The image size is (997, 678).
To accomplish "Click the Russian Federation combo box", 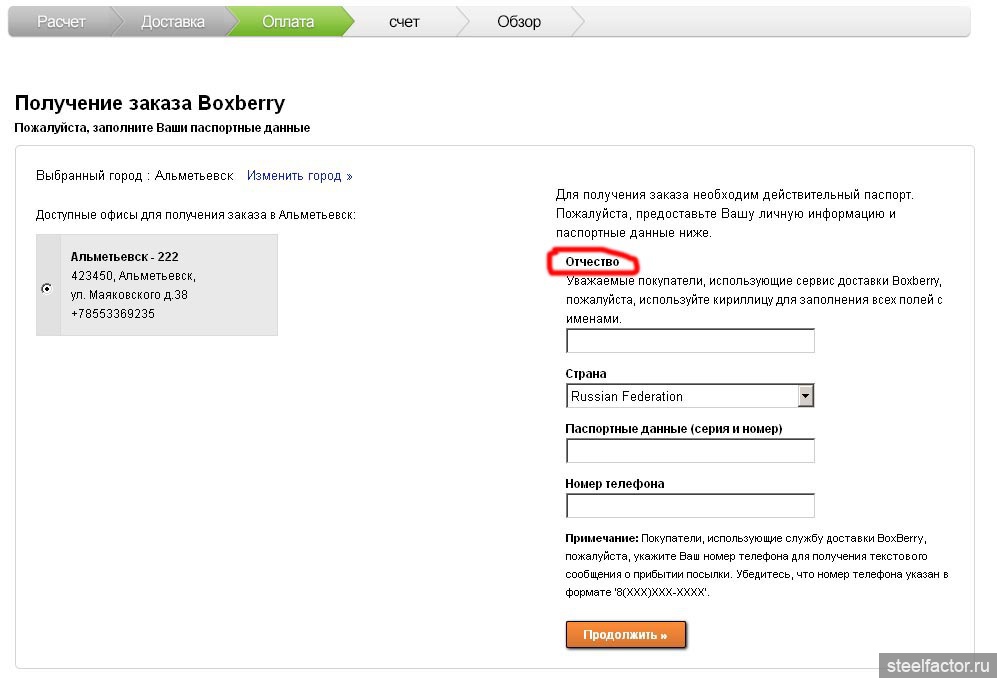I will pyautogui.click(x=681, y=396).
